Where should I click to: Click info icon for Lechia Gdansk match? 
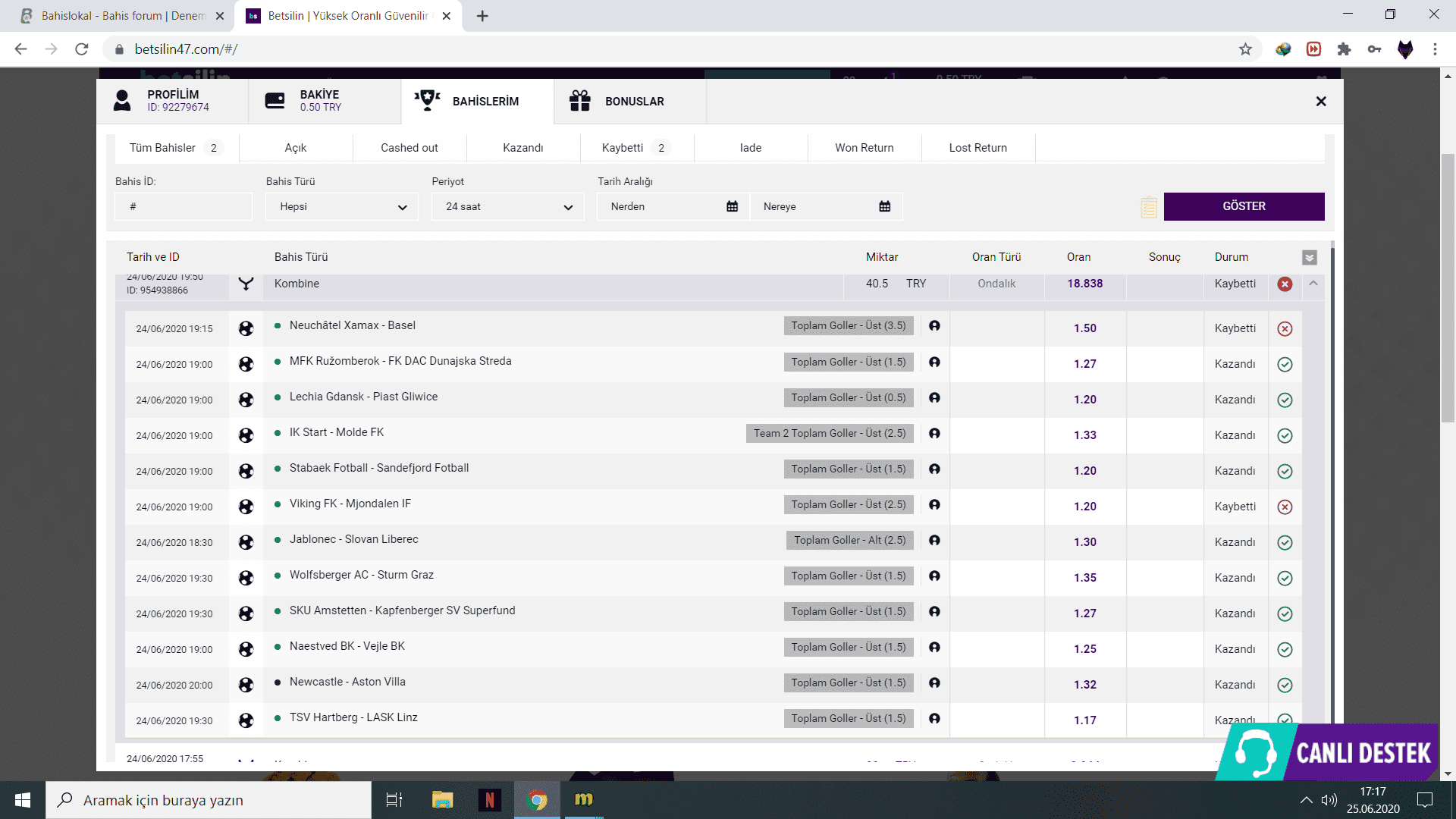(x=934, y=397)
